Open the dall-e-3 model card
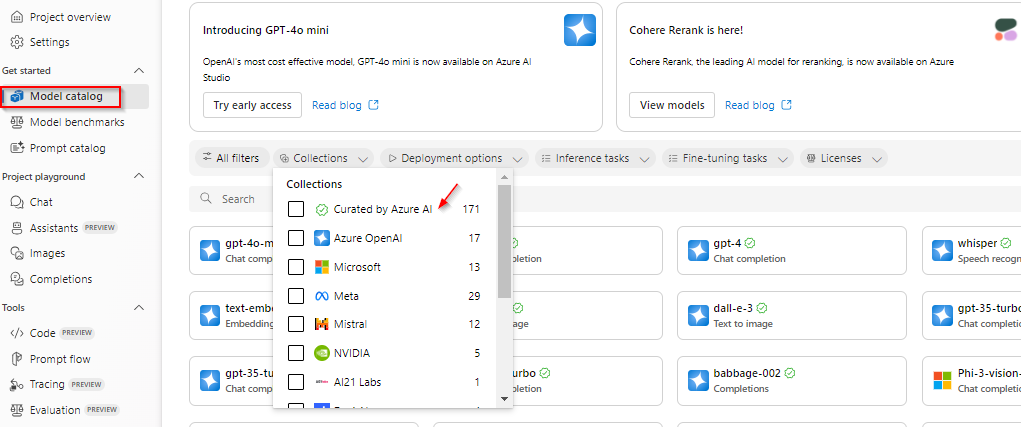 pyautogui.click(x=792, y=316)
